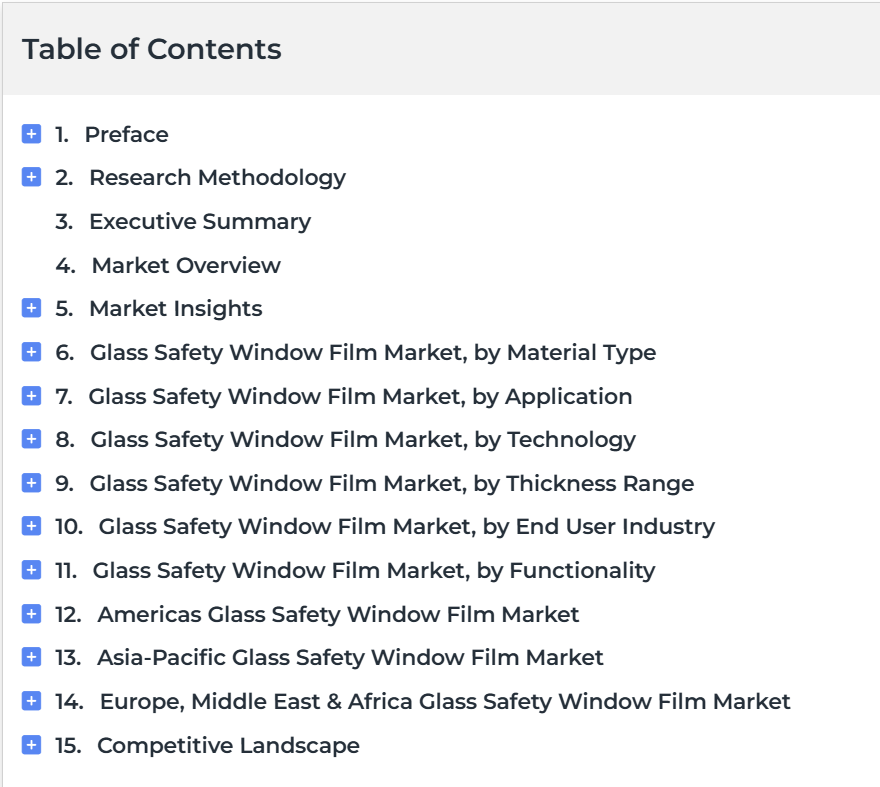
Task: Select the Market Overview entry
Action: click(x=186, y=266)
